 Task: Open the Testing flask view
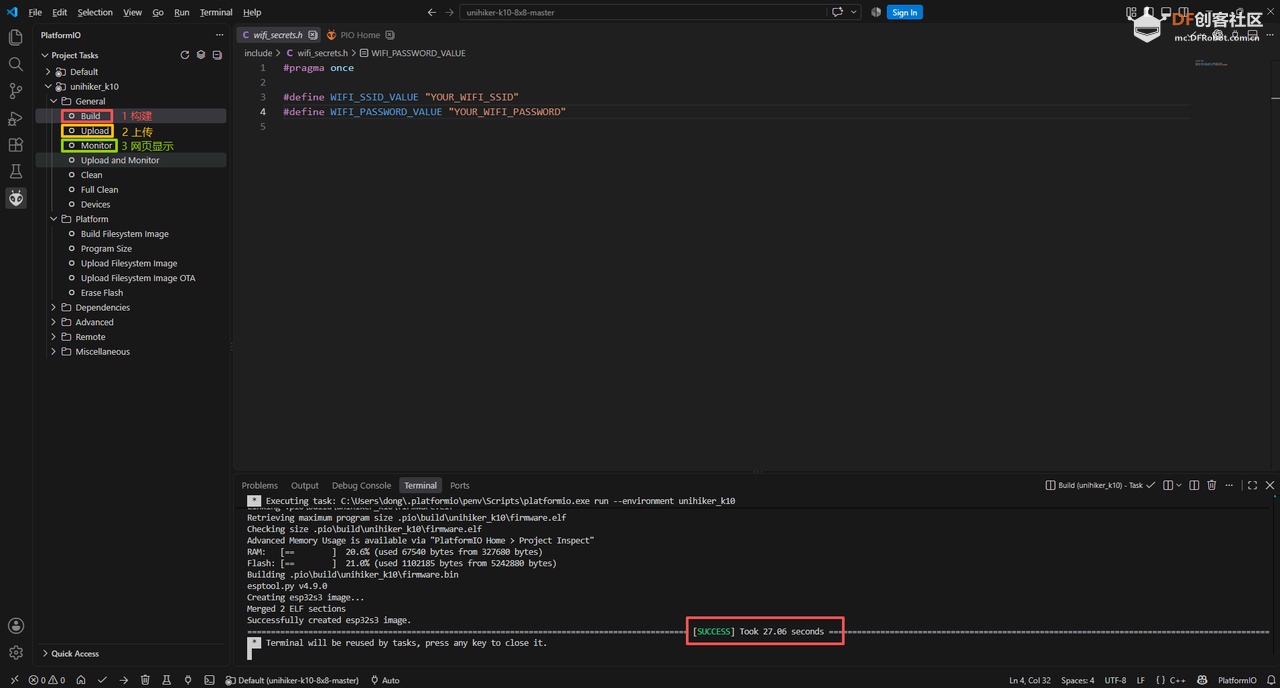15,172
